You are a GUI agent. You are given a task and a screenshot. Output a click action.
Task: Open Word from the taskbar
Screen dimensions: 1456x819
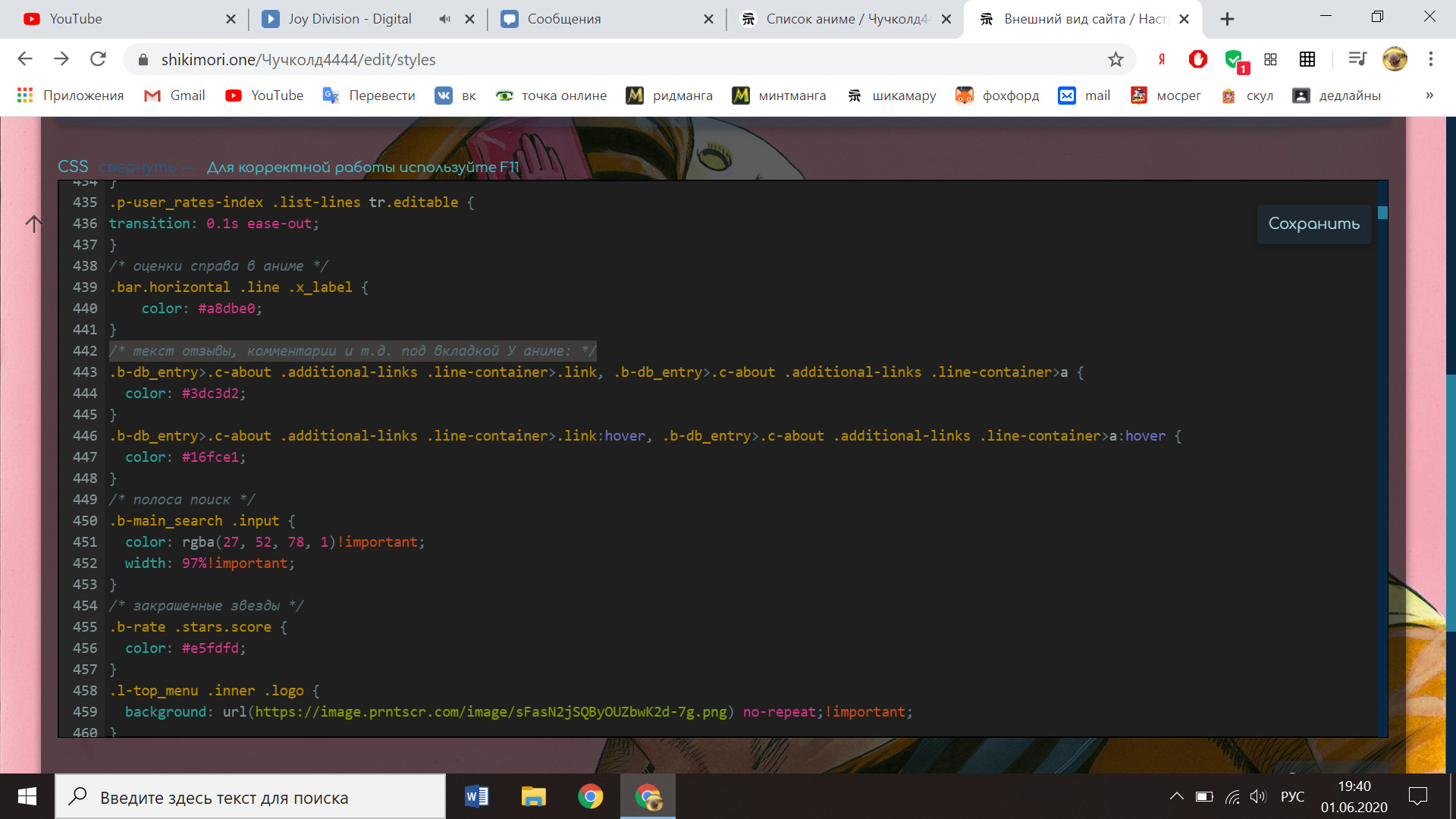tap(476, 796)
